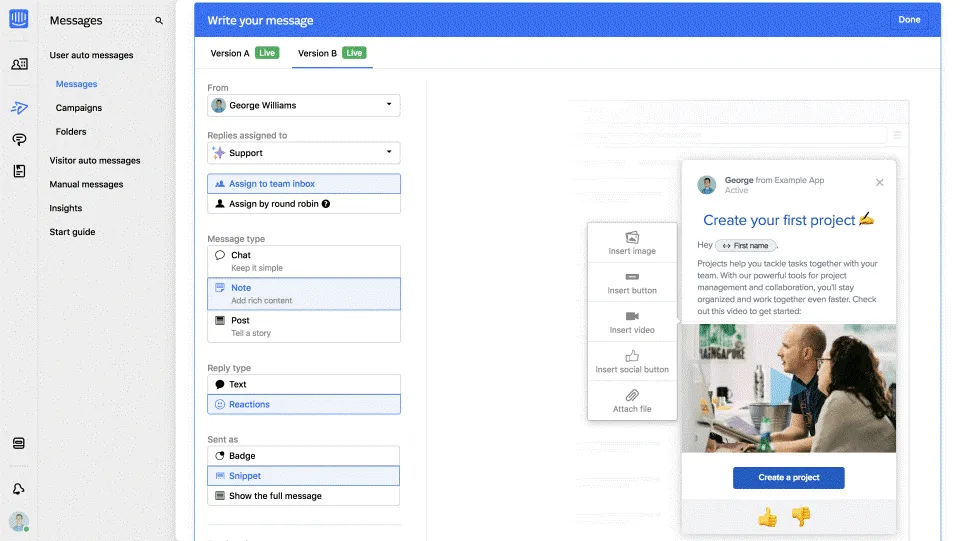Switch to Version A tab

[x=244, y=53]
